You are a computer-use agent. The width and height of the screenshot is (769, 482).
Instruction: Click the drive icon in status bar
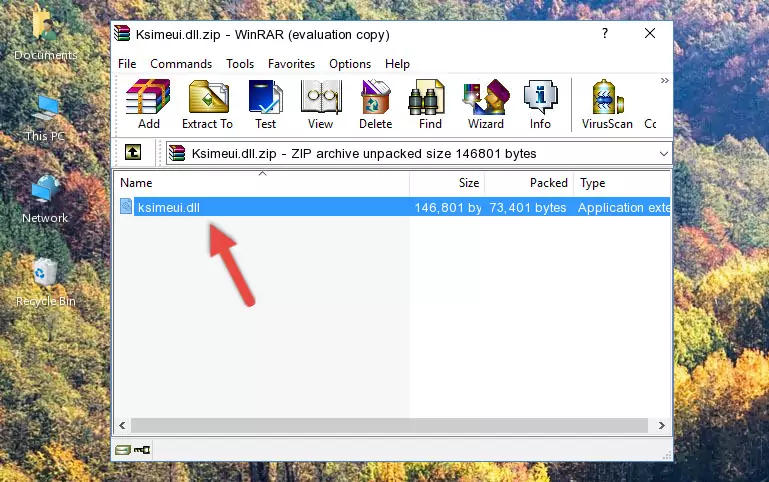[123, 449]
